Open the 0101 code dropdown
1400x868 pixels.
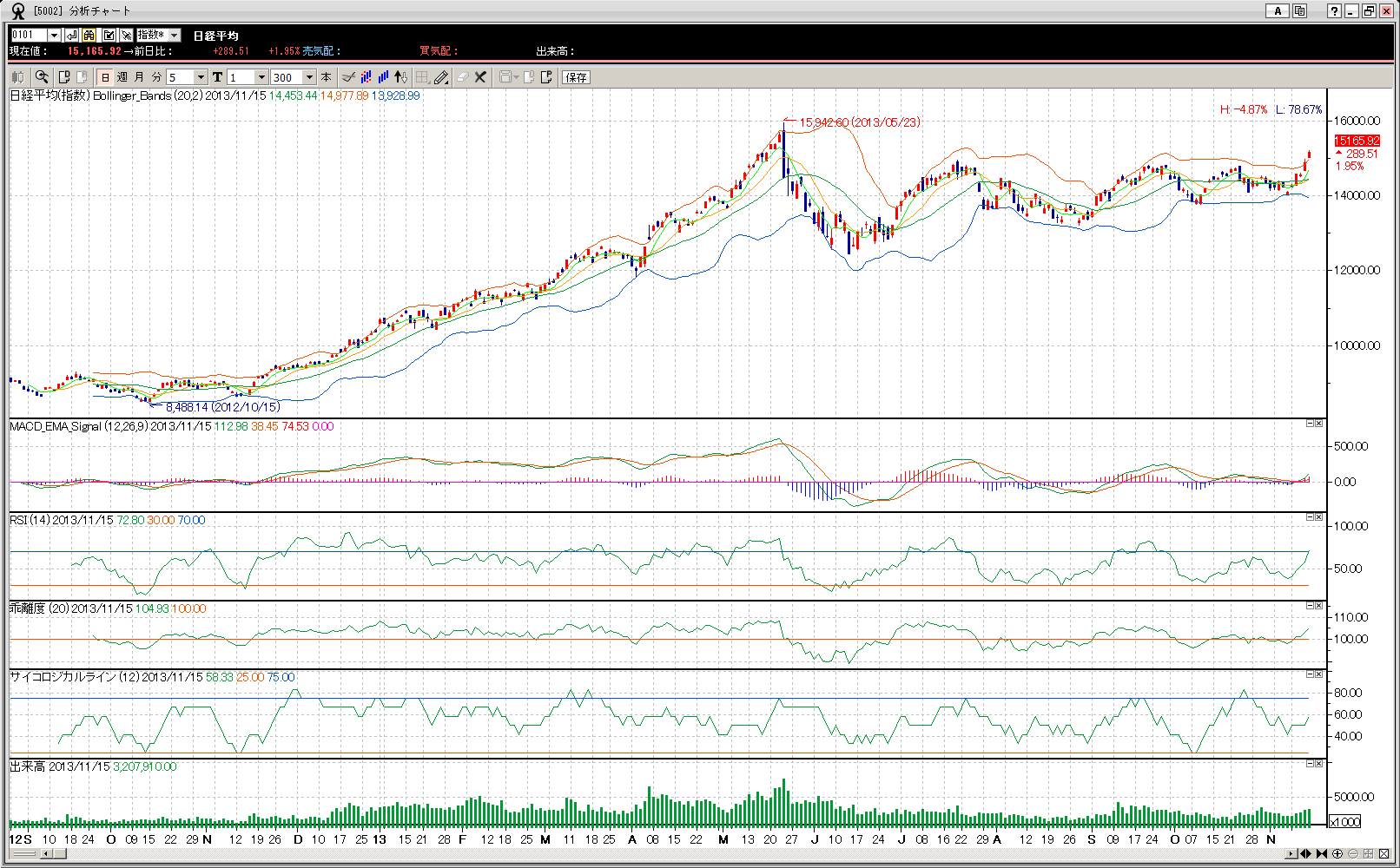click(x=54, y=35)
